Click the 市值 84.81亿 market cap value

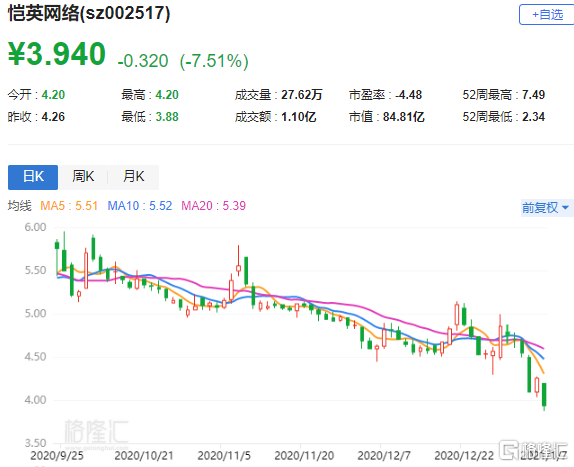tap(403, 117)
